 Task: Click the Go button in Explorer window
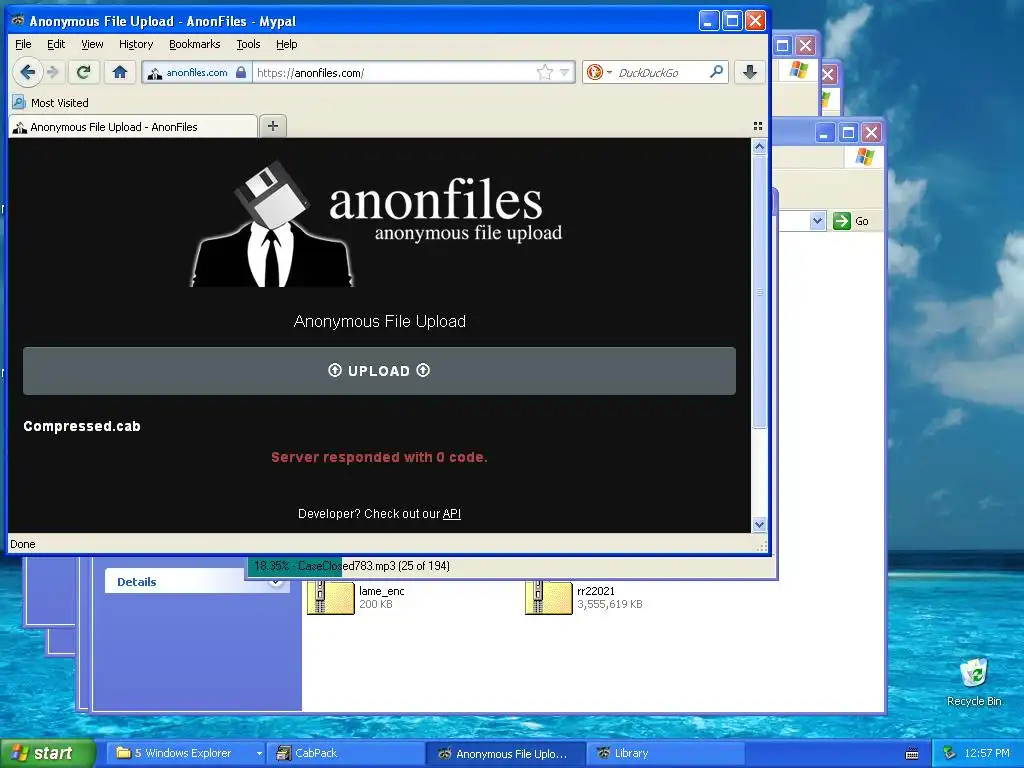point(851,221)
